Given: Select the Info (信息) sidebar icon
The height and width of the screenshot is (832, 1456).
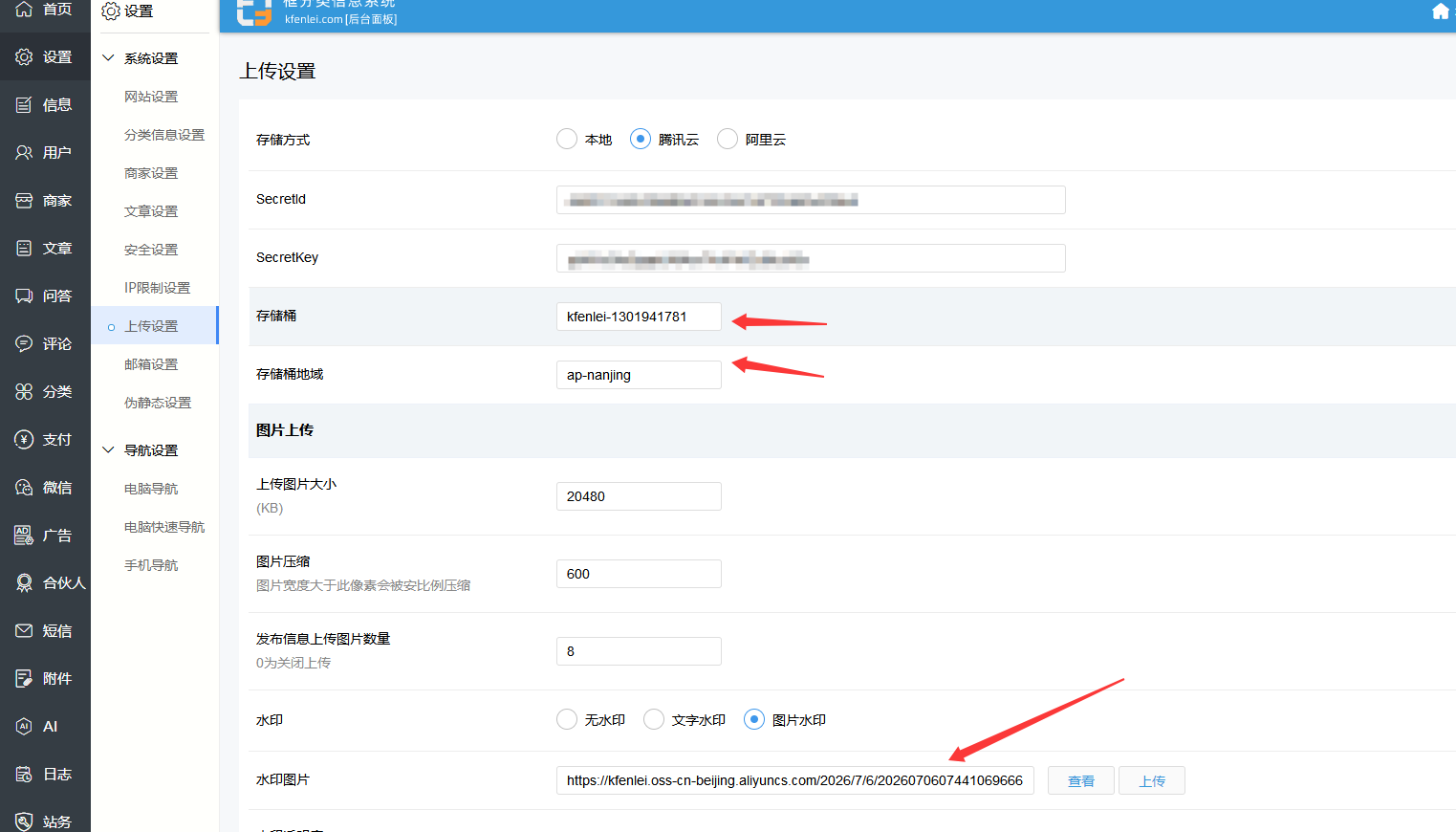Looking at the screenshot, I should 24,105.
